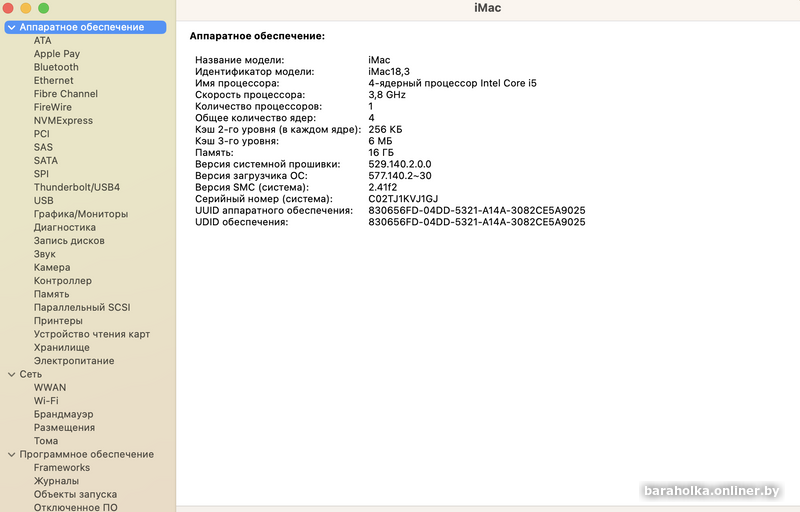Click the Название модели label

tap(239, 60)
